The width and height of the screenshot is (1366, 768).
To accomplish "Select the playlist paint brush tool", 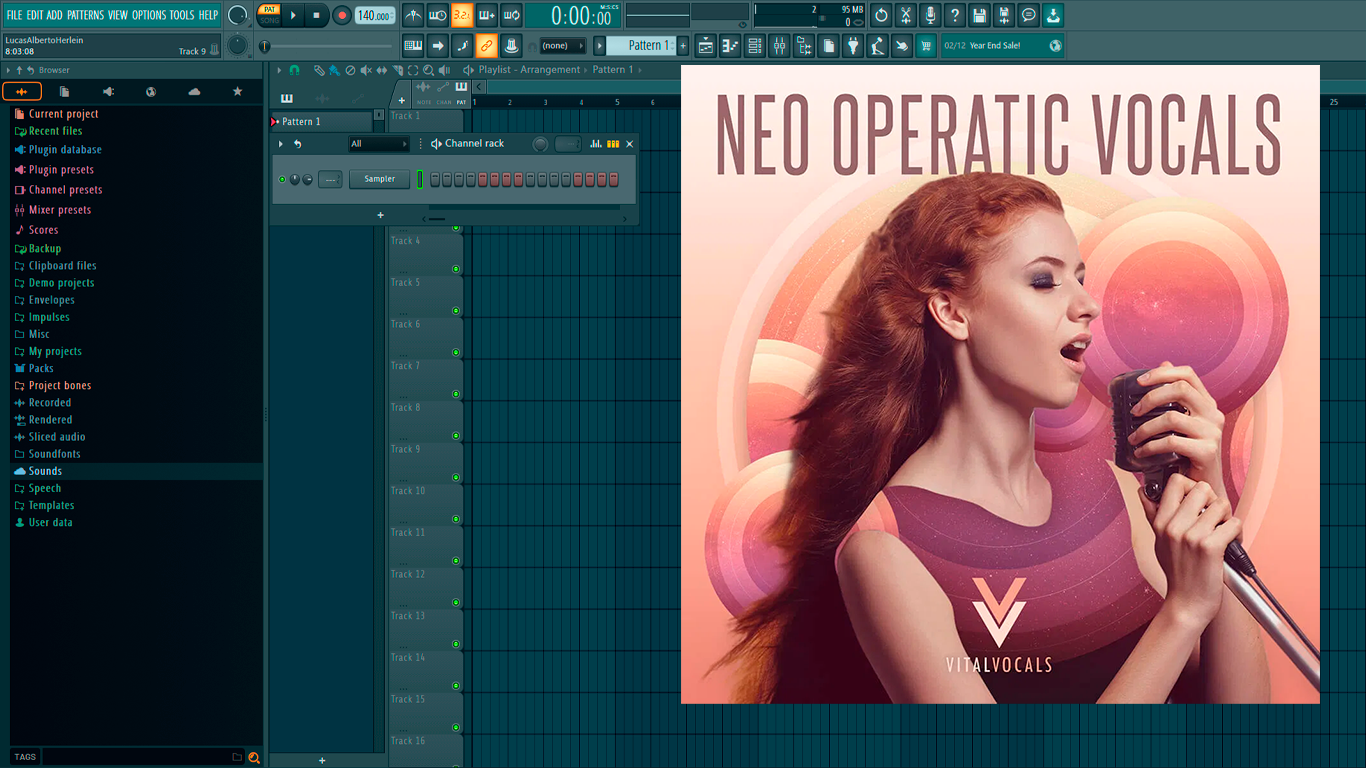I will tap(334, 70).
